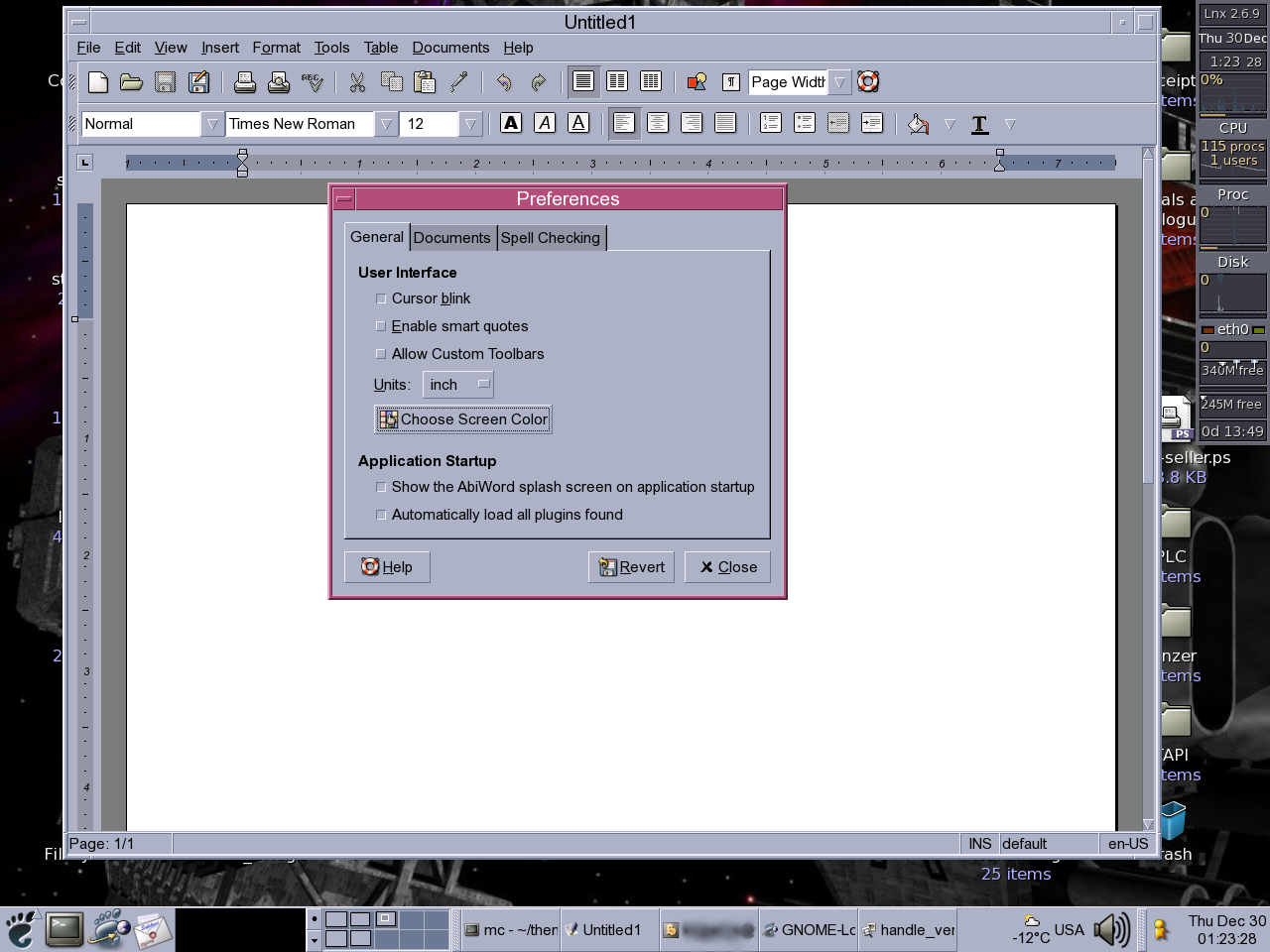Click the Save As toolbar icon
The width and height of the screenshot is (1270, 952).
198,82
